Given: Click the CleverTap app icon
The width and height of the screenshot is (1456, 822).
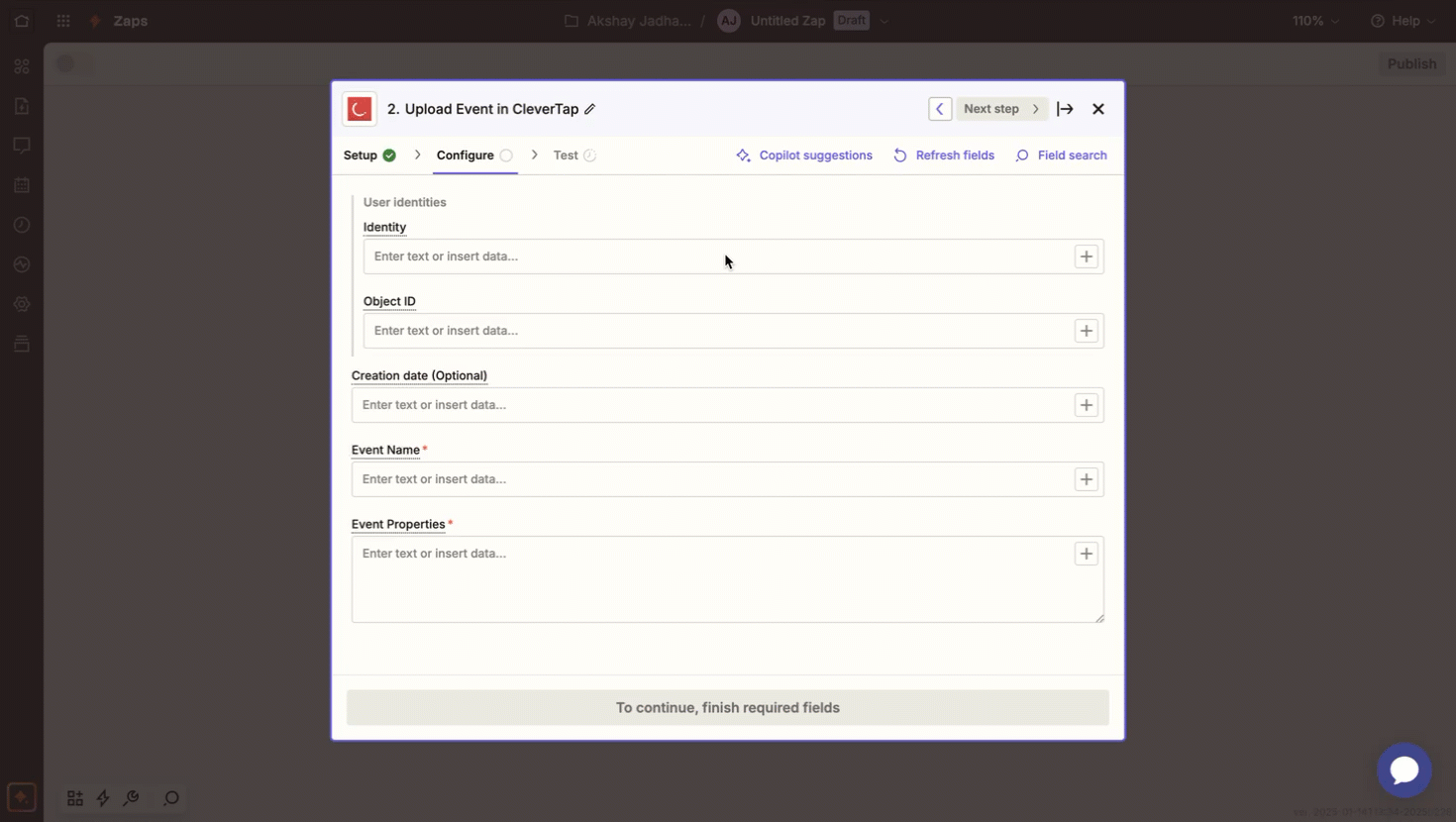Looking at the screenshot, I should tap(360, 109).
